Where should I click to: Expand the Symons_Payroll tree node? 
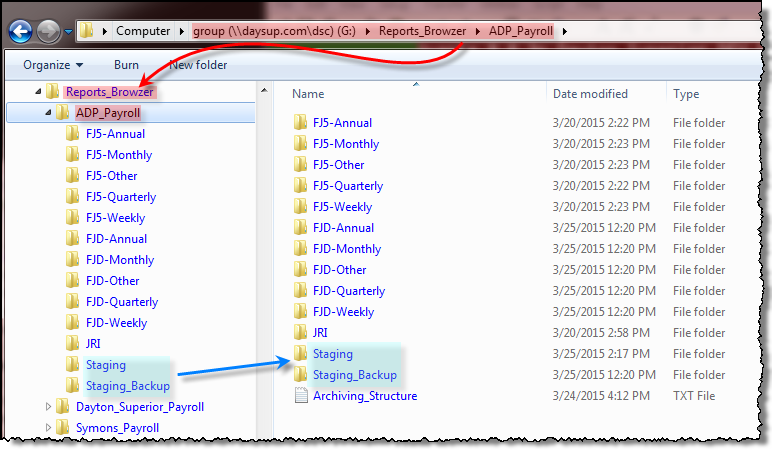click(50, 428)
